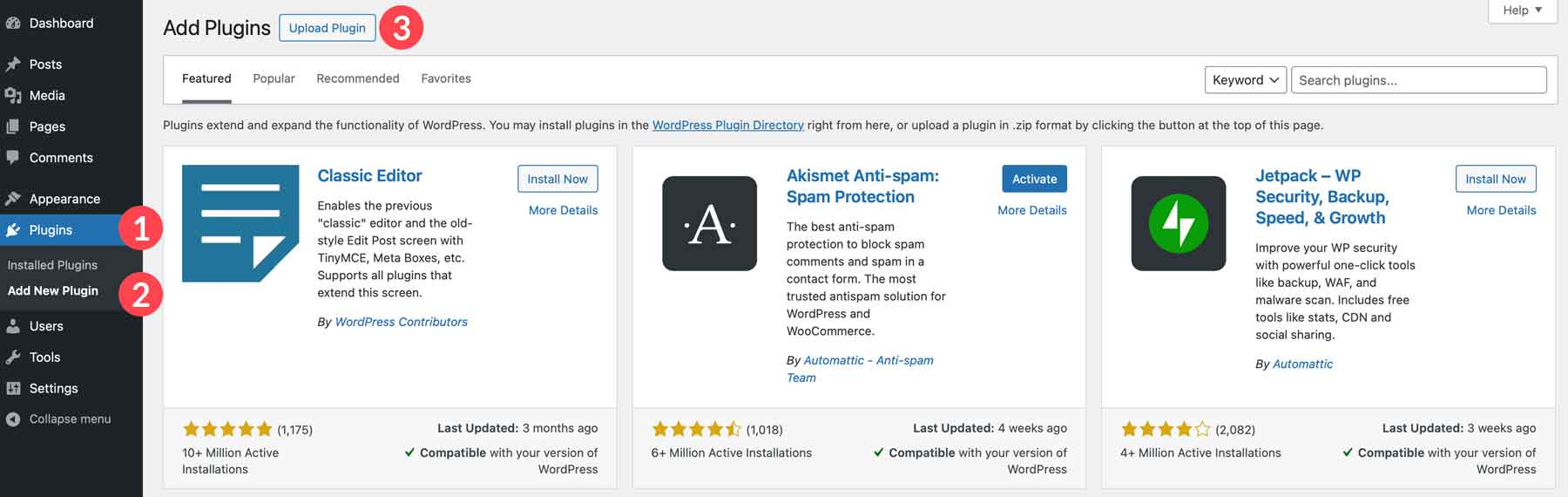
Task: Open the WordPress Plugin Directory link
Action: [727, 126]
